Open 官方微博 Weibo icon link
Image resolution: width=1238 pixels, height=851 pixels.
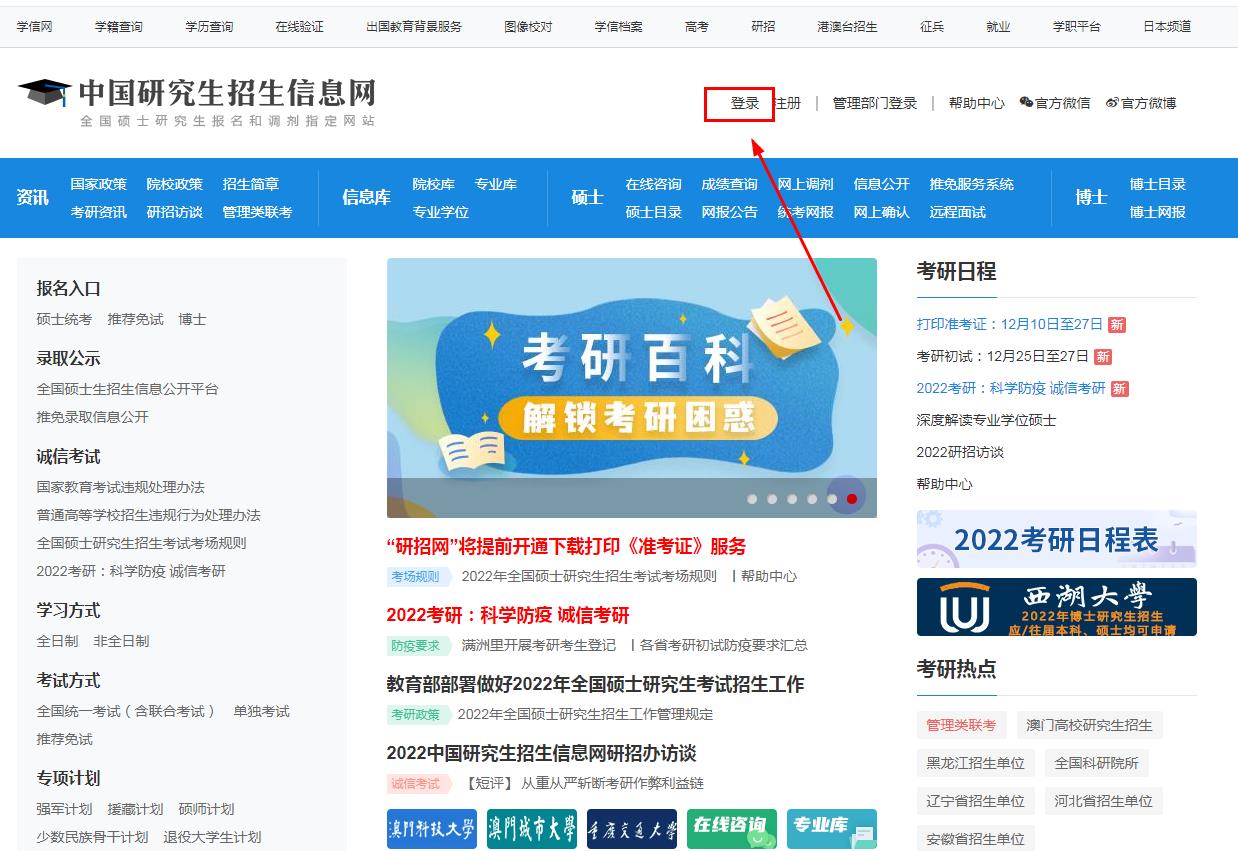click(x=1141, y=103)
